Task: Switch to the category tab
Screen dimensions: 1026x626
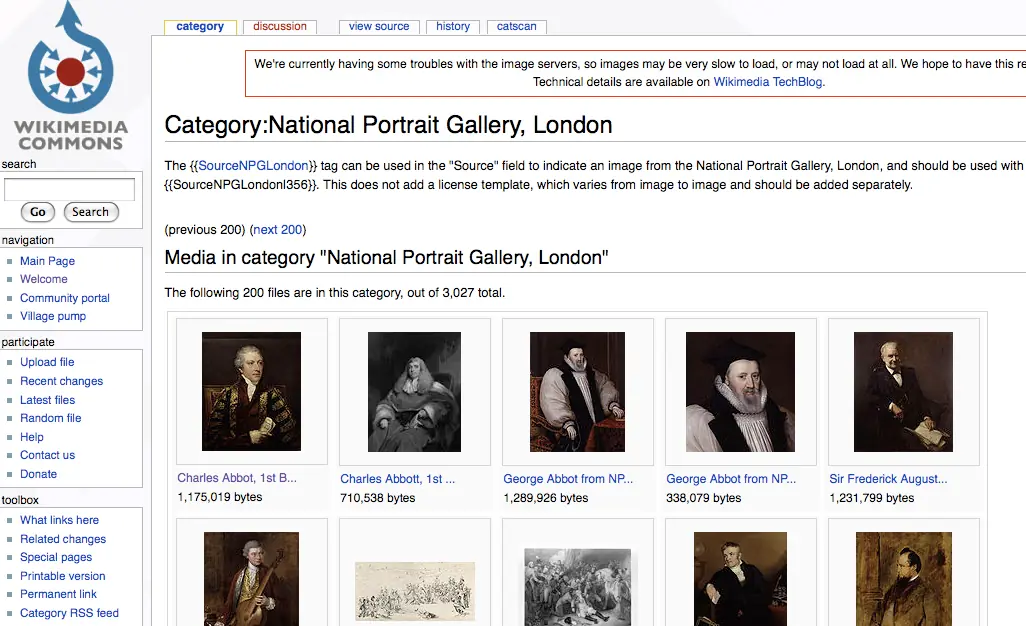Action: coord(200,27)
